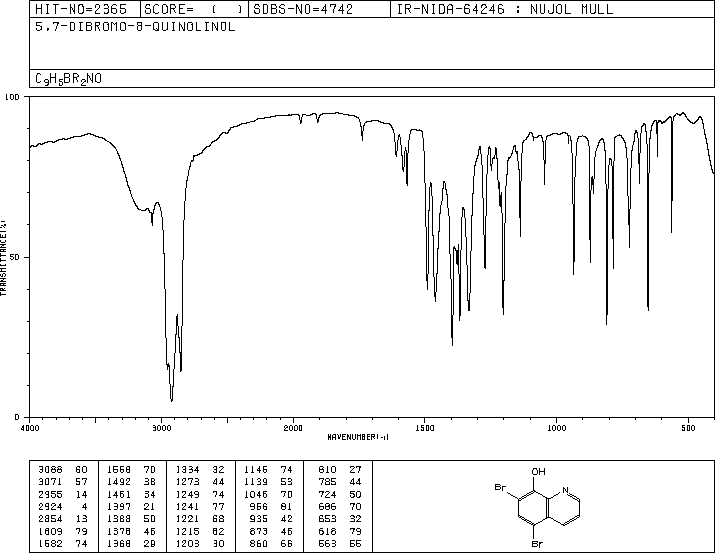The image size is (715, 553).
Task: Click the OH label on the structure
Action: [538, 471]
